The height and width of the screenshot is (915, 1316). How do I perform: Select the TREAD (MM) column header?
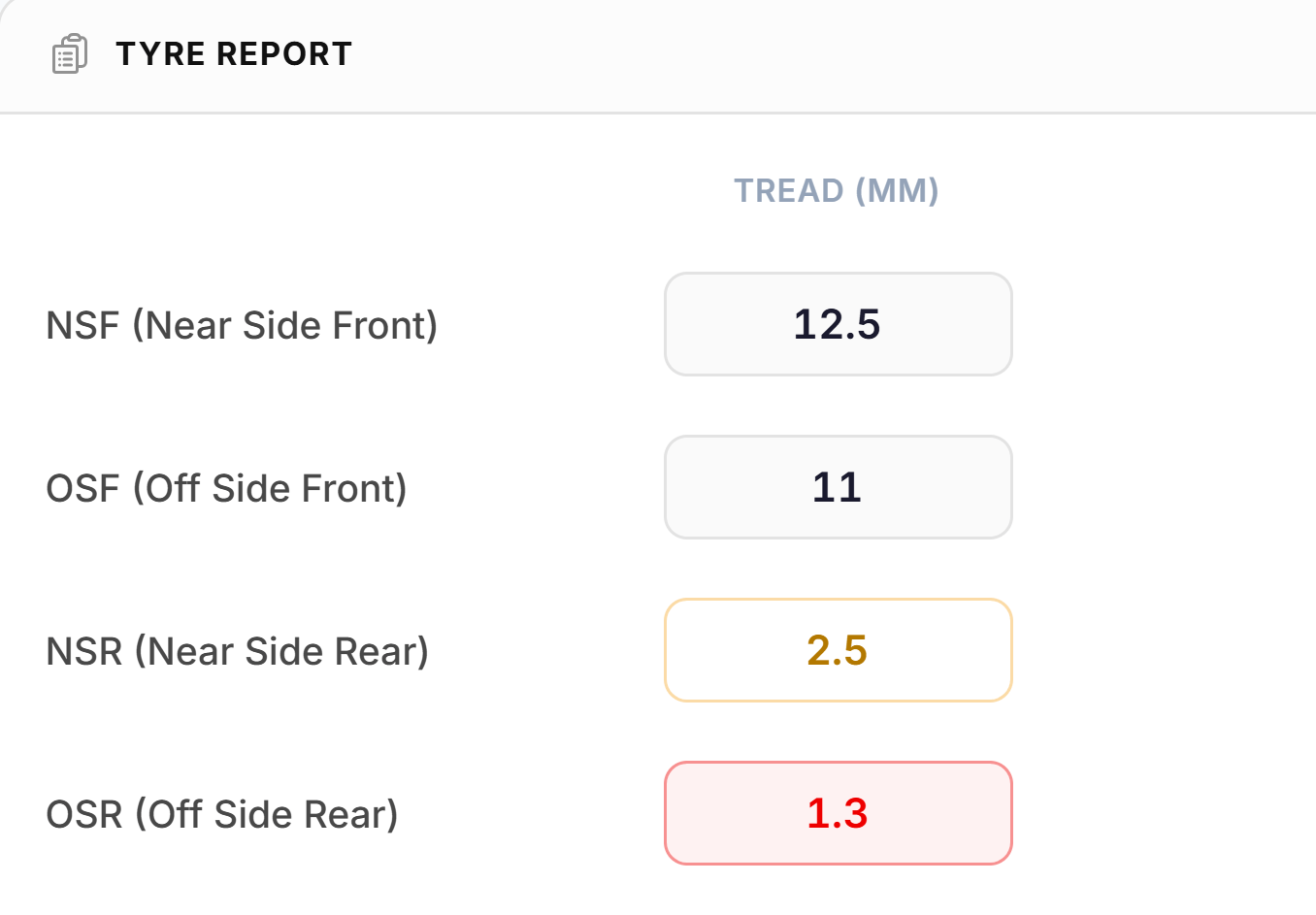point(837,190)
